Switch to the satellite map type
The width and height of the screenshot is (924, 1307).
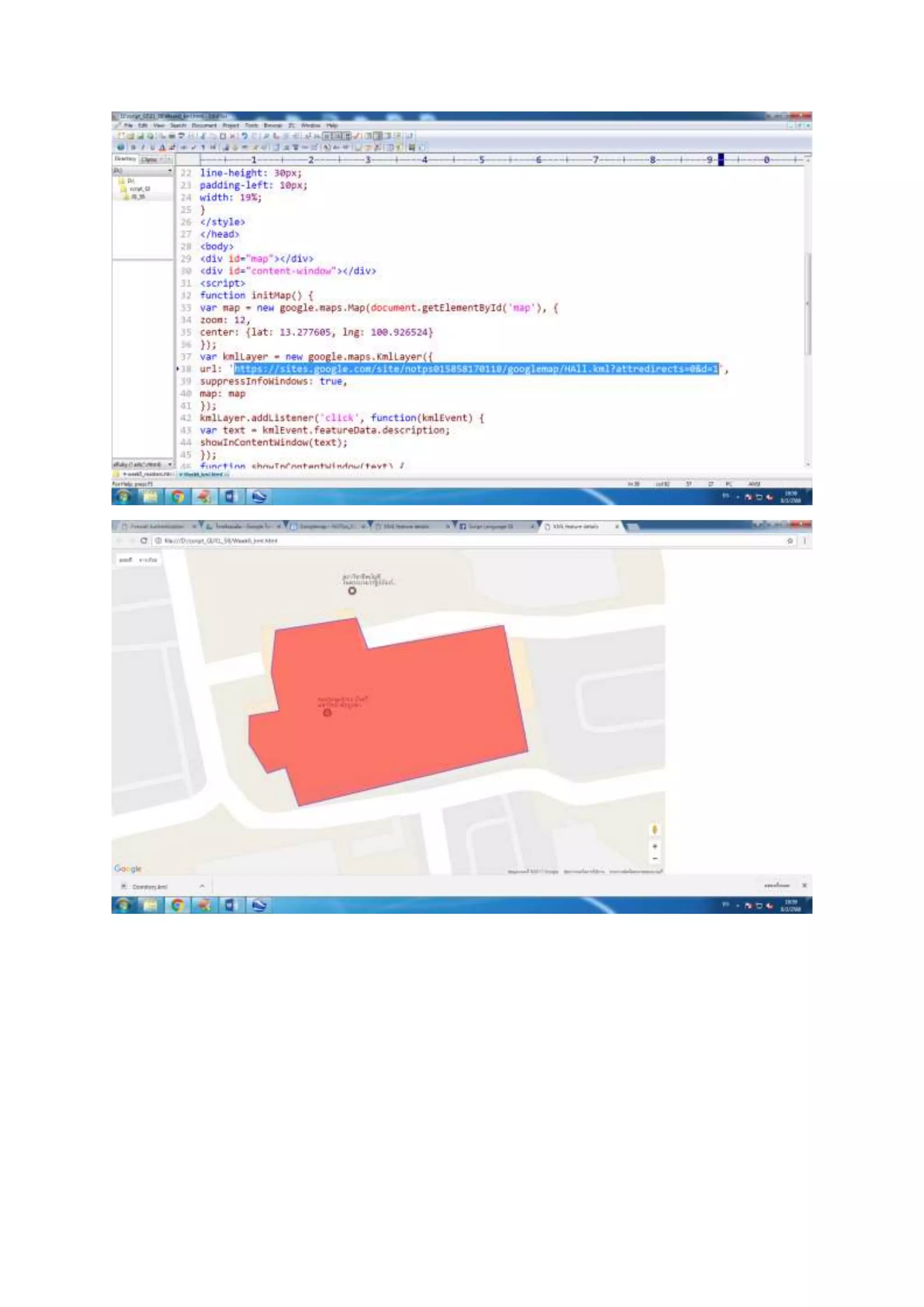148,560
